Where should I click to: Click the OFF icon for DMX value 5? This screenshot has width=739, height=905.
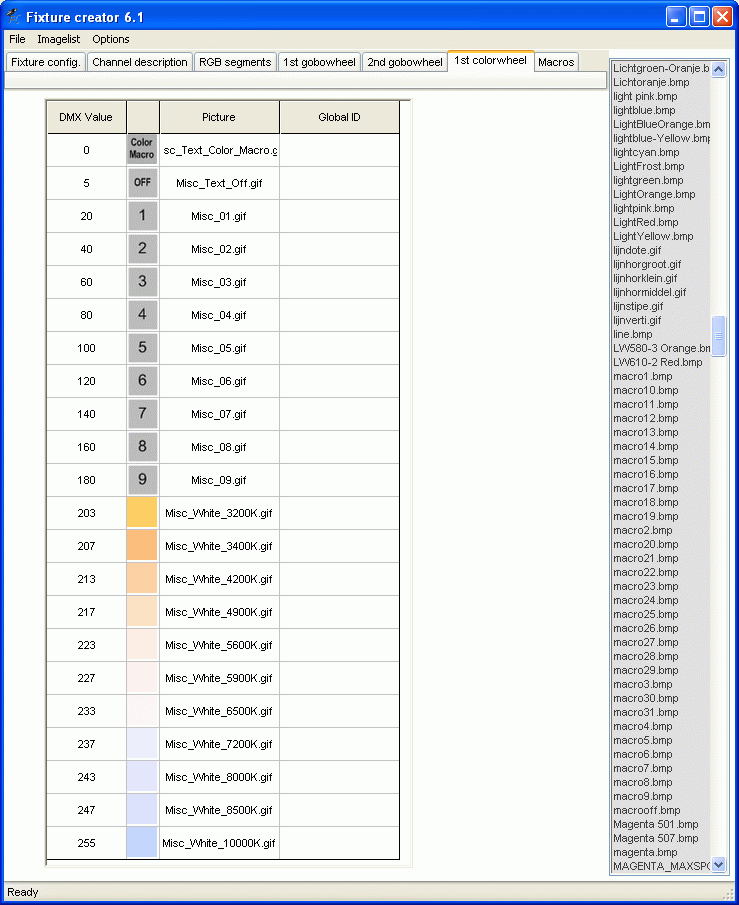[142, 183]
